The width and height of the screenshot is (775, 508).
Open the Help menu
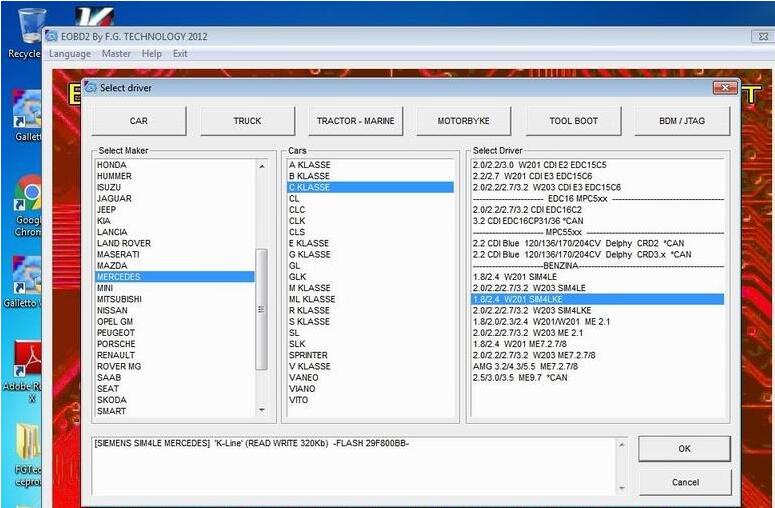pos(151,53)
